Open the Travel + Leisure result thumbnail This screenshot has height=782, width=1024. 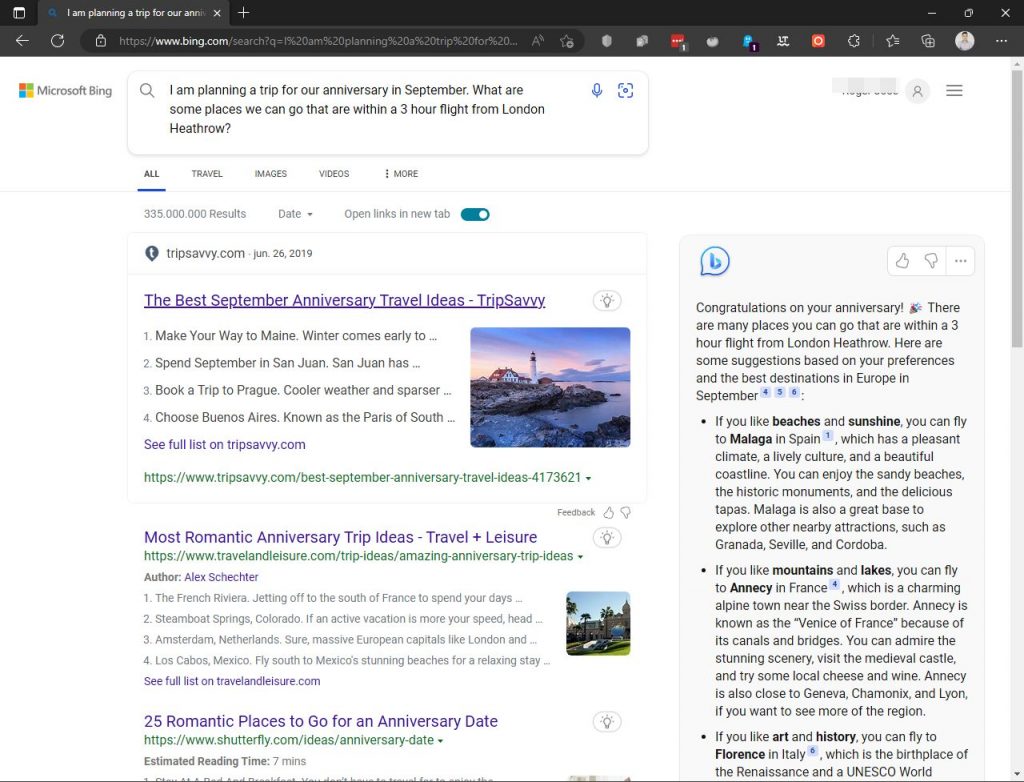pyautogui.click(x=598, y=624)
